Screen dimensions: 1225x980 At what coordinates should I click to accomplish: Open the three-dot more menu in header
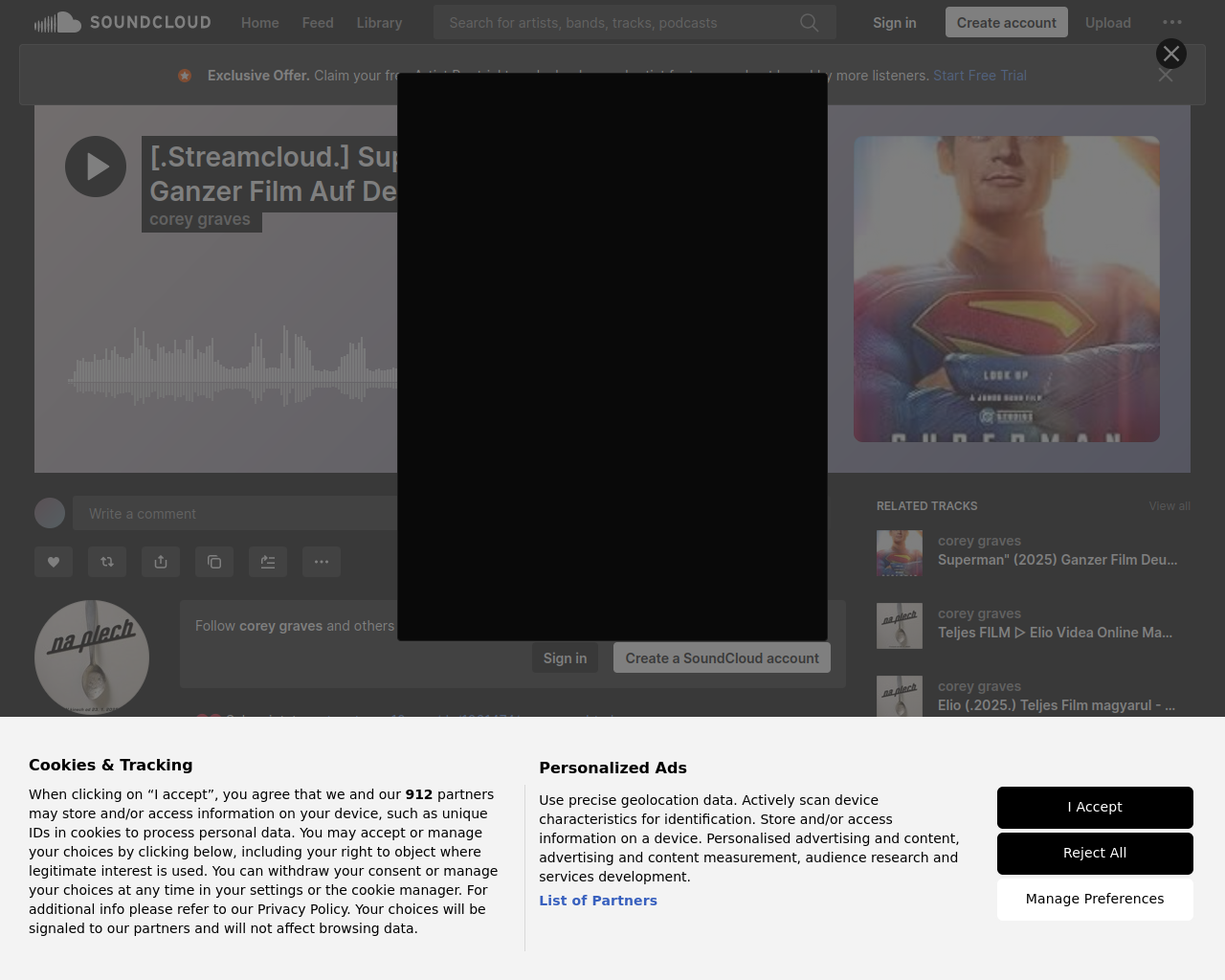[1172, 23]
